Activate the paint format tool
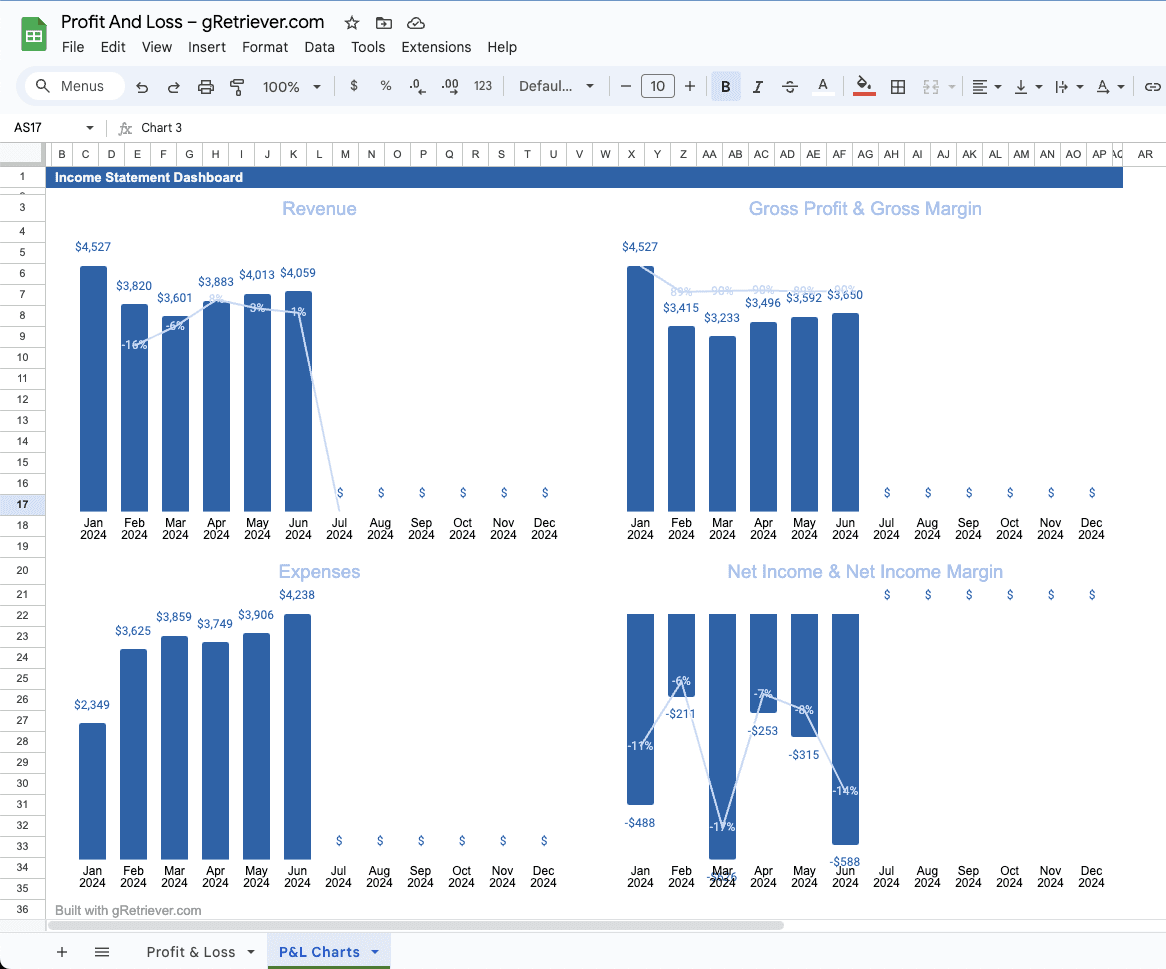Viewport: 1166px width, 969px height. 237,87
